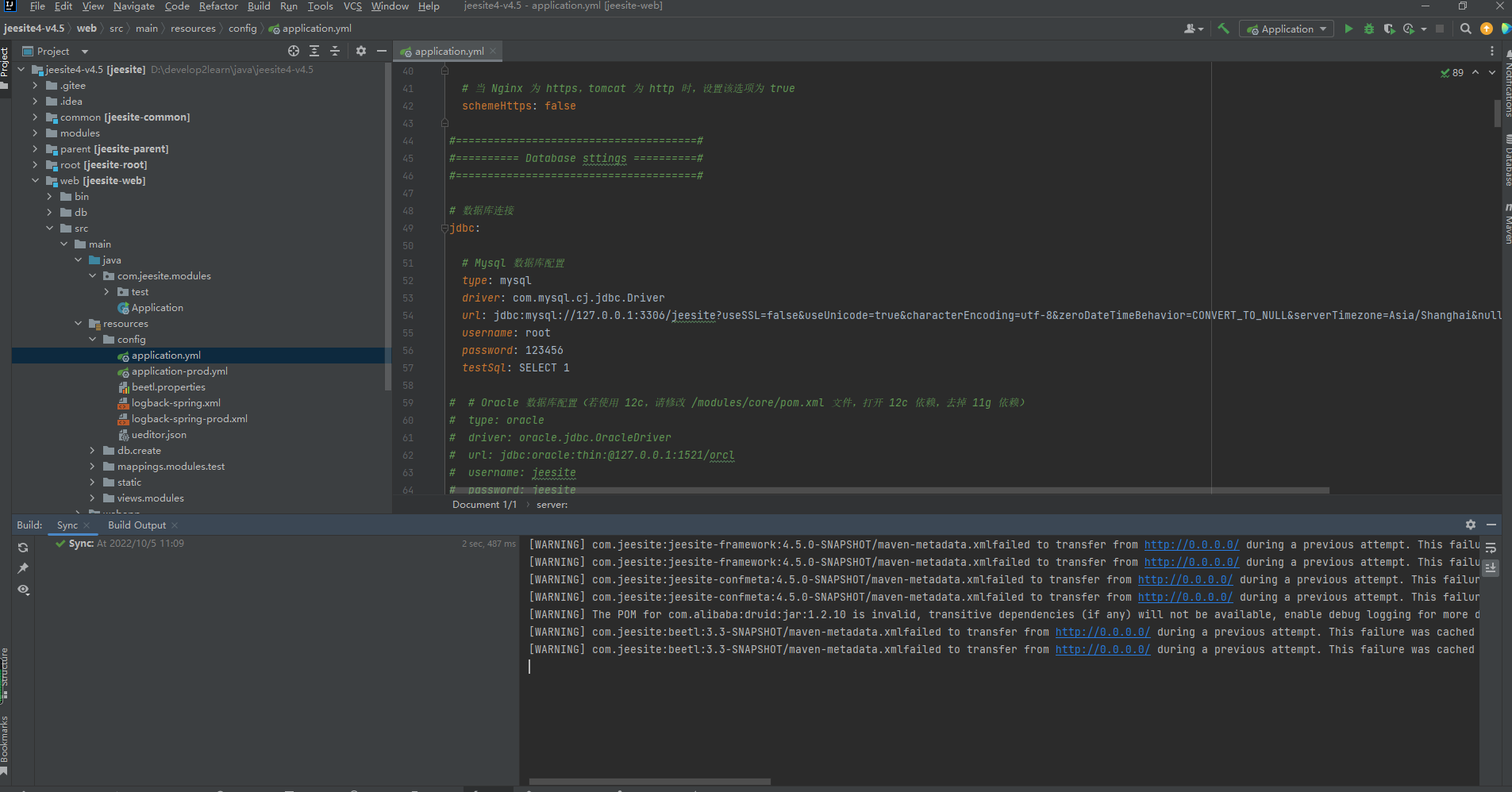
Task: Click the server: breadcrumb below the editor
Action: point(552,505)
